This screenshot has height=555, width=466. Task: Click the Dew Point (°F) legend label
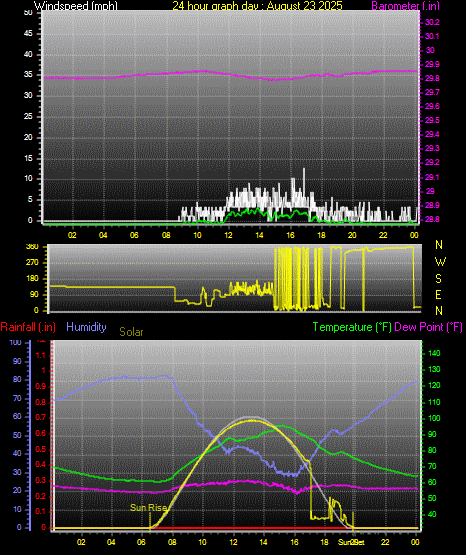point(428,327)
